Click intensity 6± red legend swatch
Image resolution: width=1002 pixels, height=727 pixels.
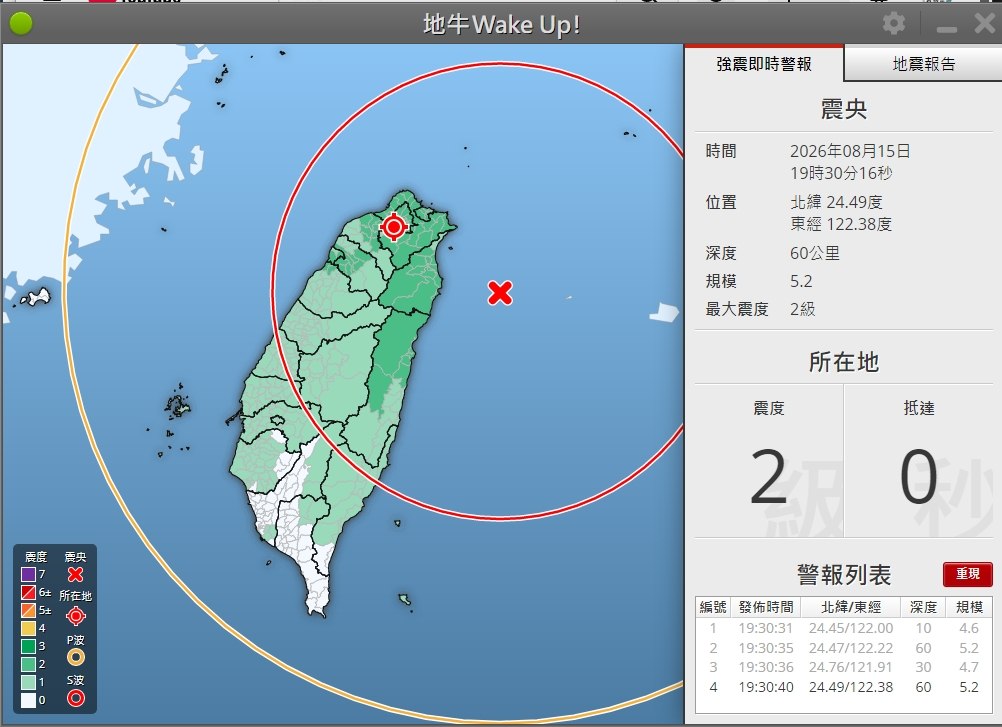[x=28, y=592]
